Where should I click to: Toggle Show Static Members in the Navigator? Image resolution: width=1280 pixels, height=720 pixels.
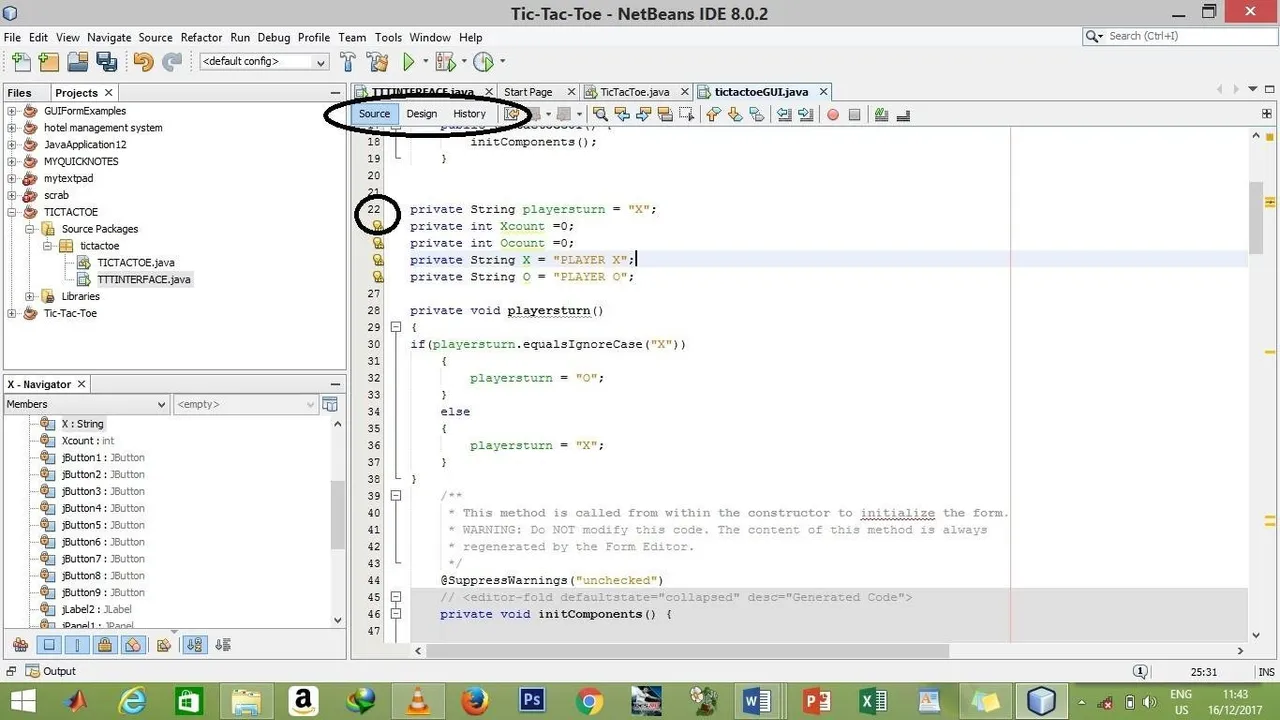[77, 645]
